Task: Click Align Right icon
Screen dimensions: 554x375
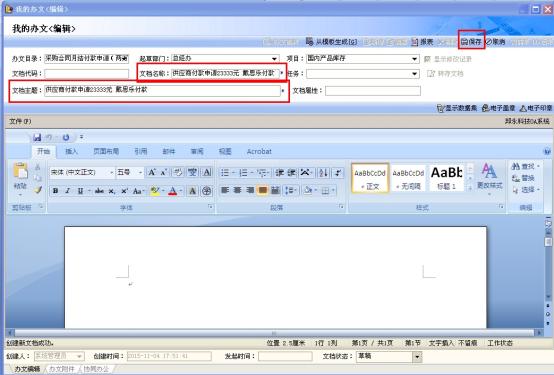Action: pos(250,191)
